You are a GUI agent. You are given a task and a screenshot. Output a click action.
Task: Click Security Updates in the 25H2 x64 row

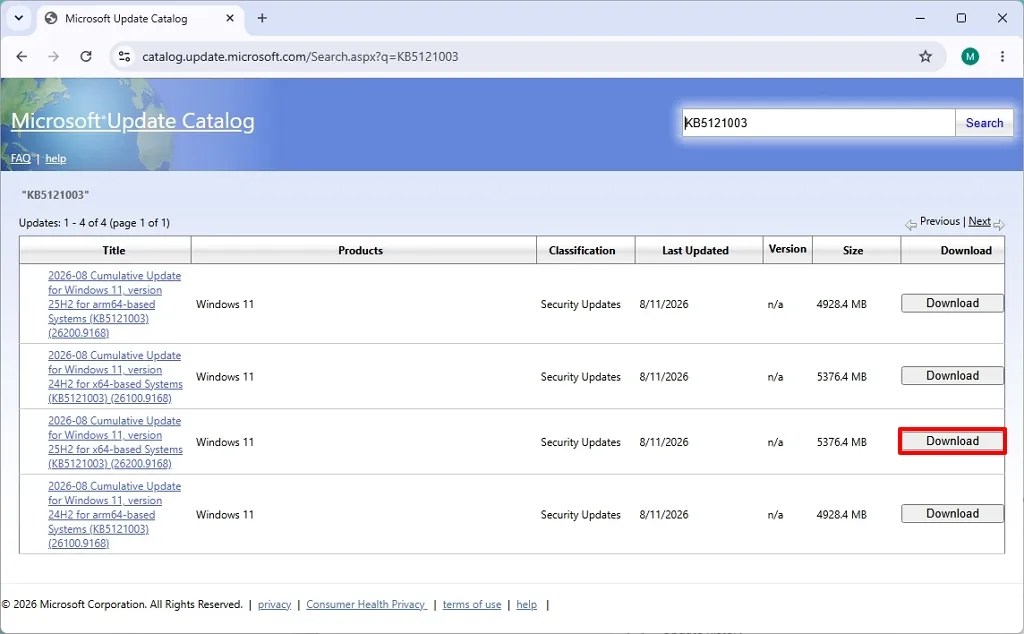(x=581, y=442)
